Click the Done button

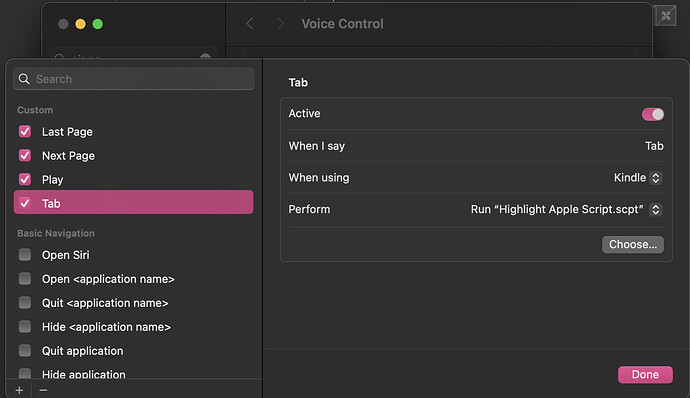tap(645, 375)
